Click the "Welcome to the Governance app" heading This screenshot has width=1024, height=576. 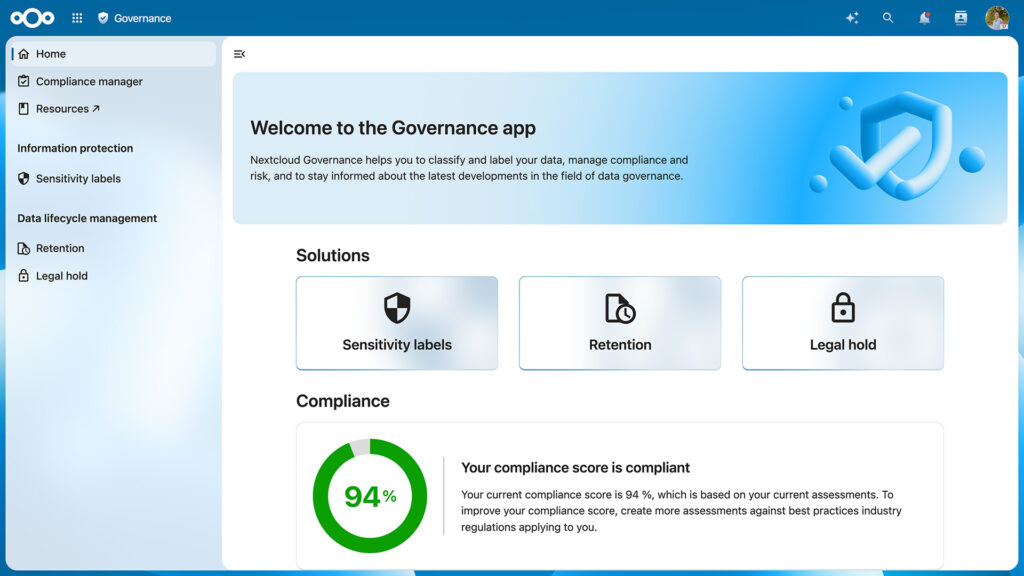[x=393, y=128]
